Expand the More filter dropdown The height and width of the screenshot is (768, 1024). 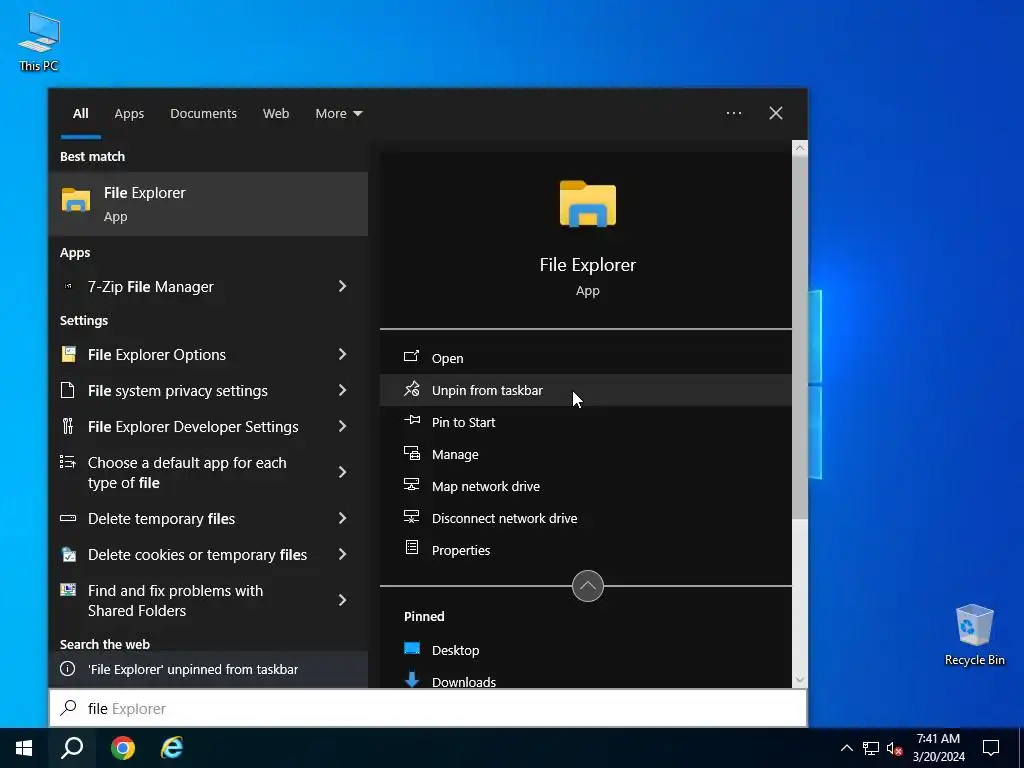[338, 114]
